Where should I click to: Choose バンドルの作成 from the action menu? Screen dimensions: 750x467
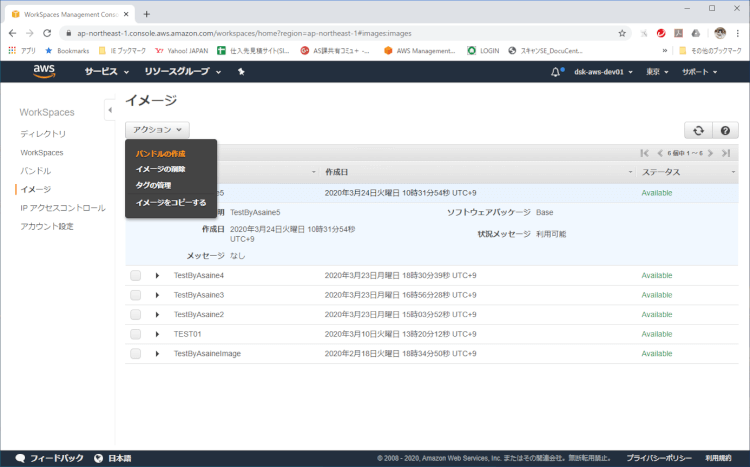point(160,153)
